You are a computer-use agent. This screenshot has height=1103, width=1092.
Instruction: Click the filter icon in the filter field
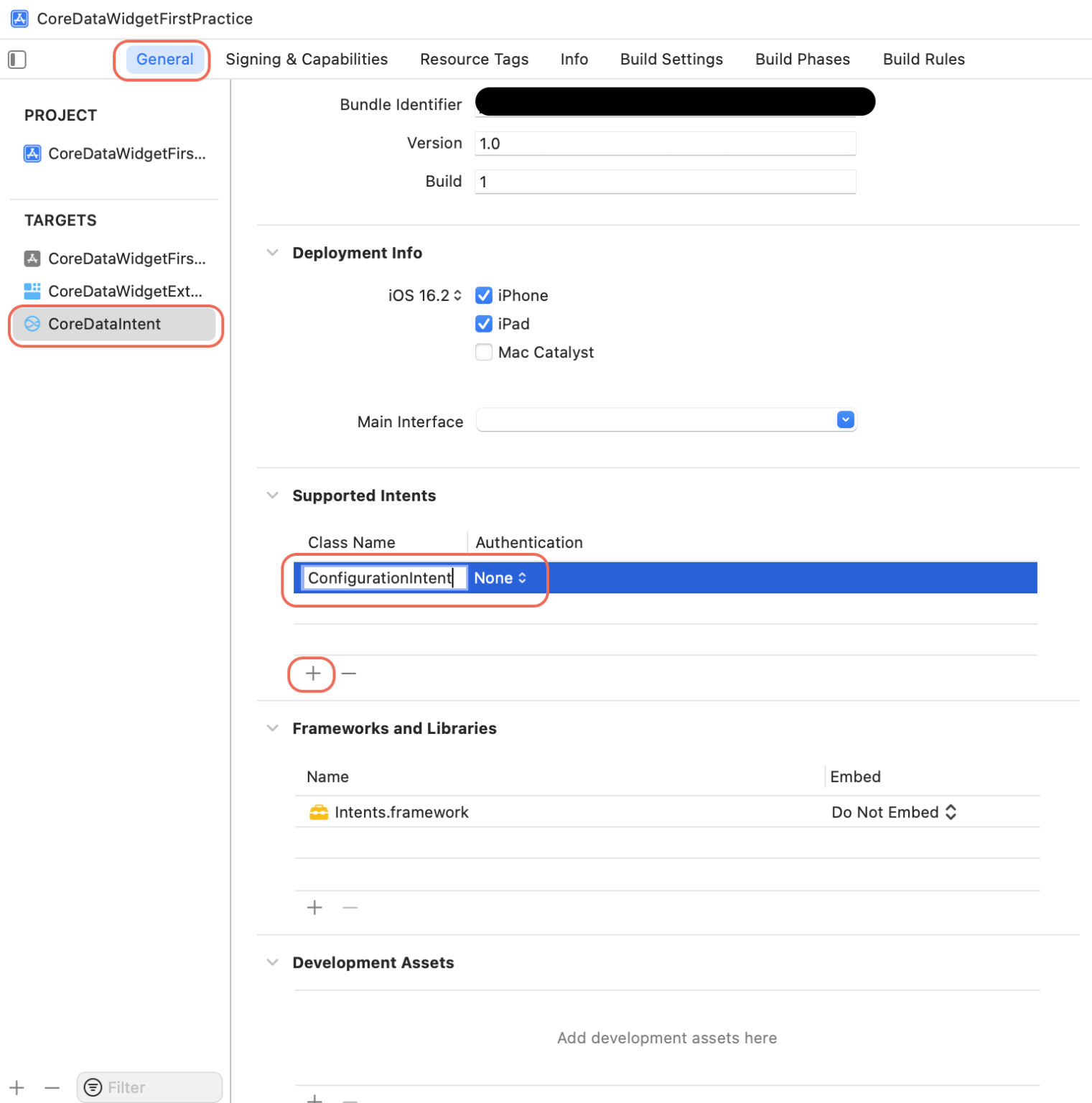(x=93, y=1087)
